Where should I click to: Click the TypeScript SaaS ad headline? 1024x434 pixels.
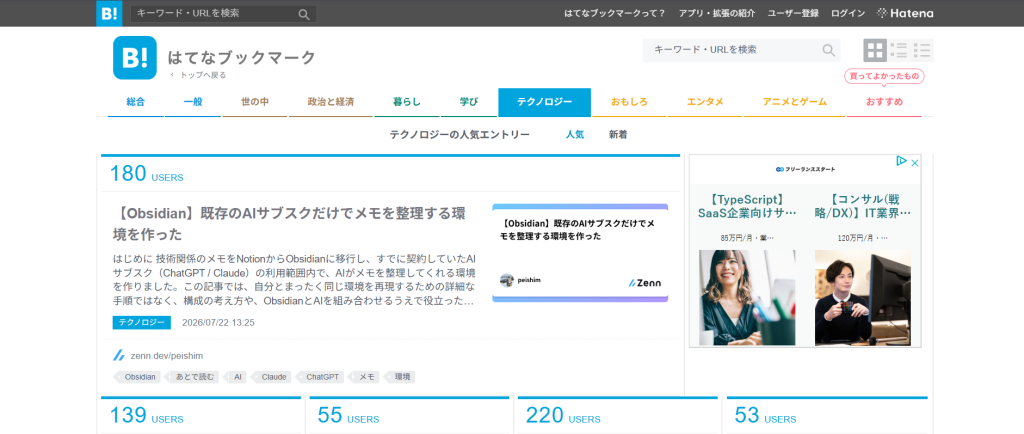(x=747, y=206)
